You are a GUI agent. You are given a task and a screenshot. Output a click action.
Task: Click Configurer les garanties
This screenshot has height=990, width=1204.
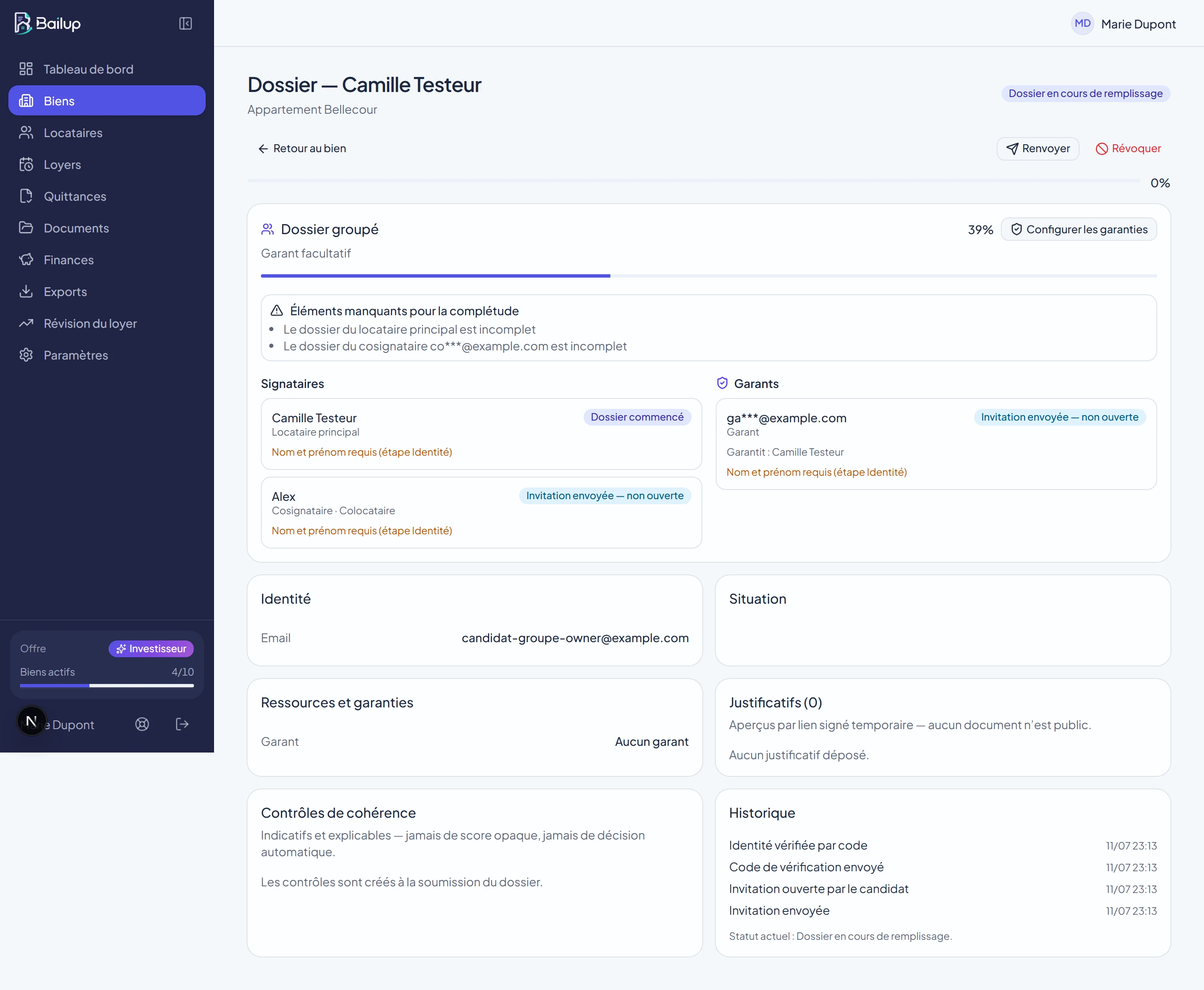click(x=1079, y=229)
